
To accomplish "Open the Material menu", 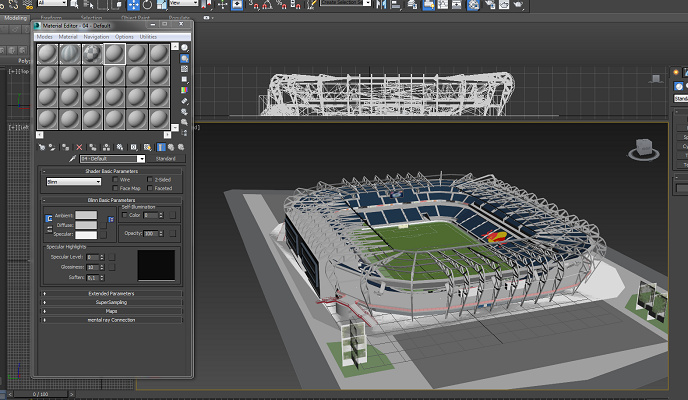I will tap(68, 37).
